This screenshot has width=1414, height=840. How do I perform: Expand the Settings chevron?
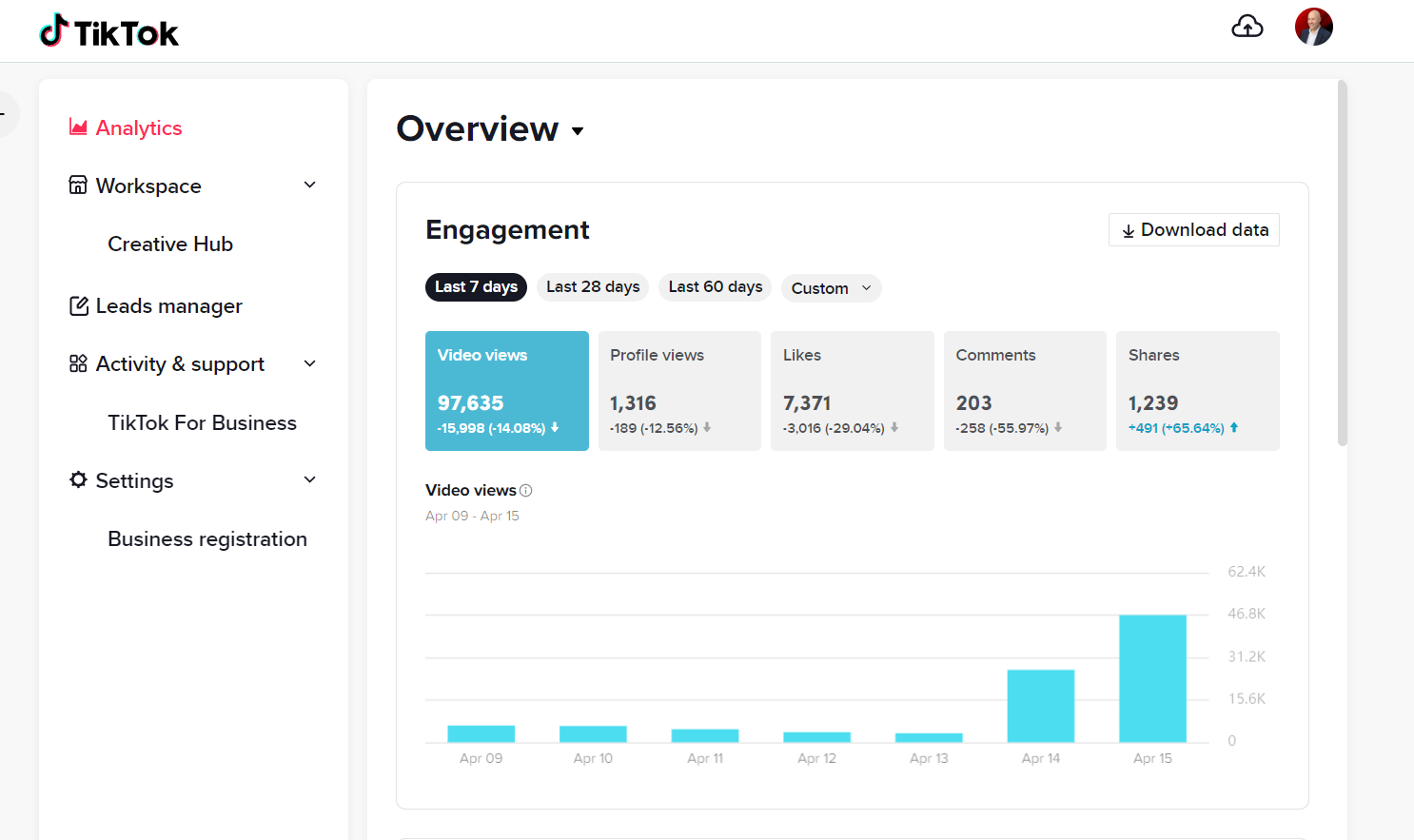(309, 479)
